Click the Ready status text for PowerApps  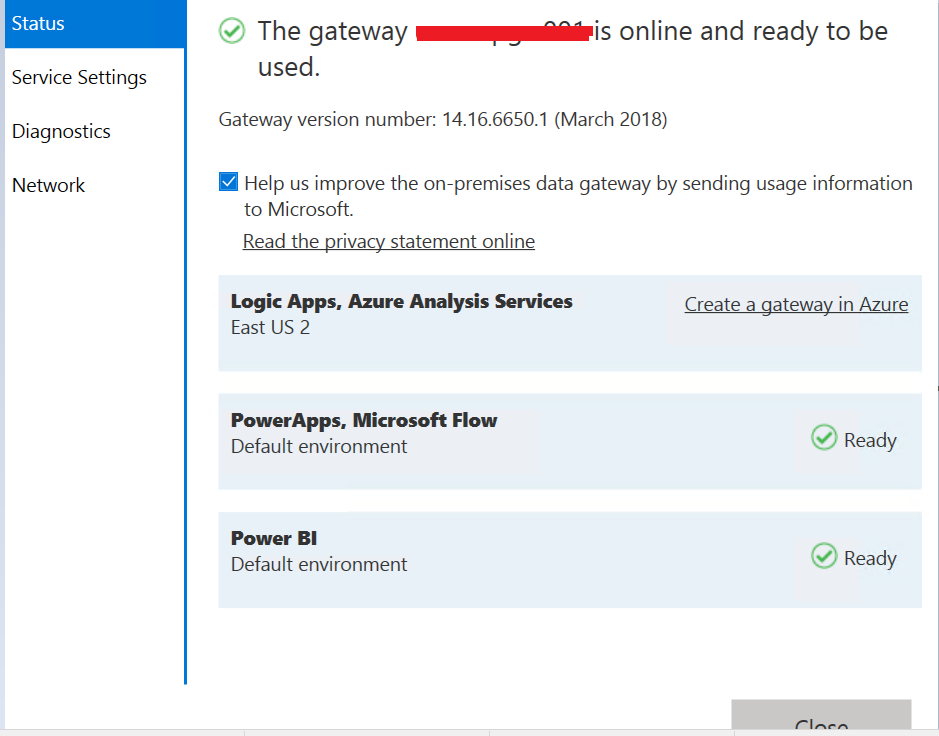point(870,440)
